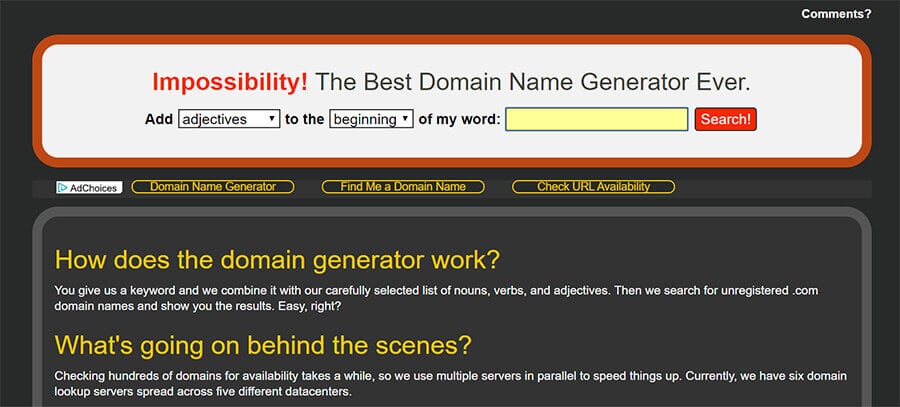This screenshot has width=900, height=407.
Task: Click the paragraph starting 'Checking hundreds of domains'
Action: [x=451, y=385]
